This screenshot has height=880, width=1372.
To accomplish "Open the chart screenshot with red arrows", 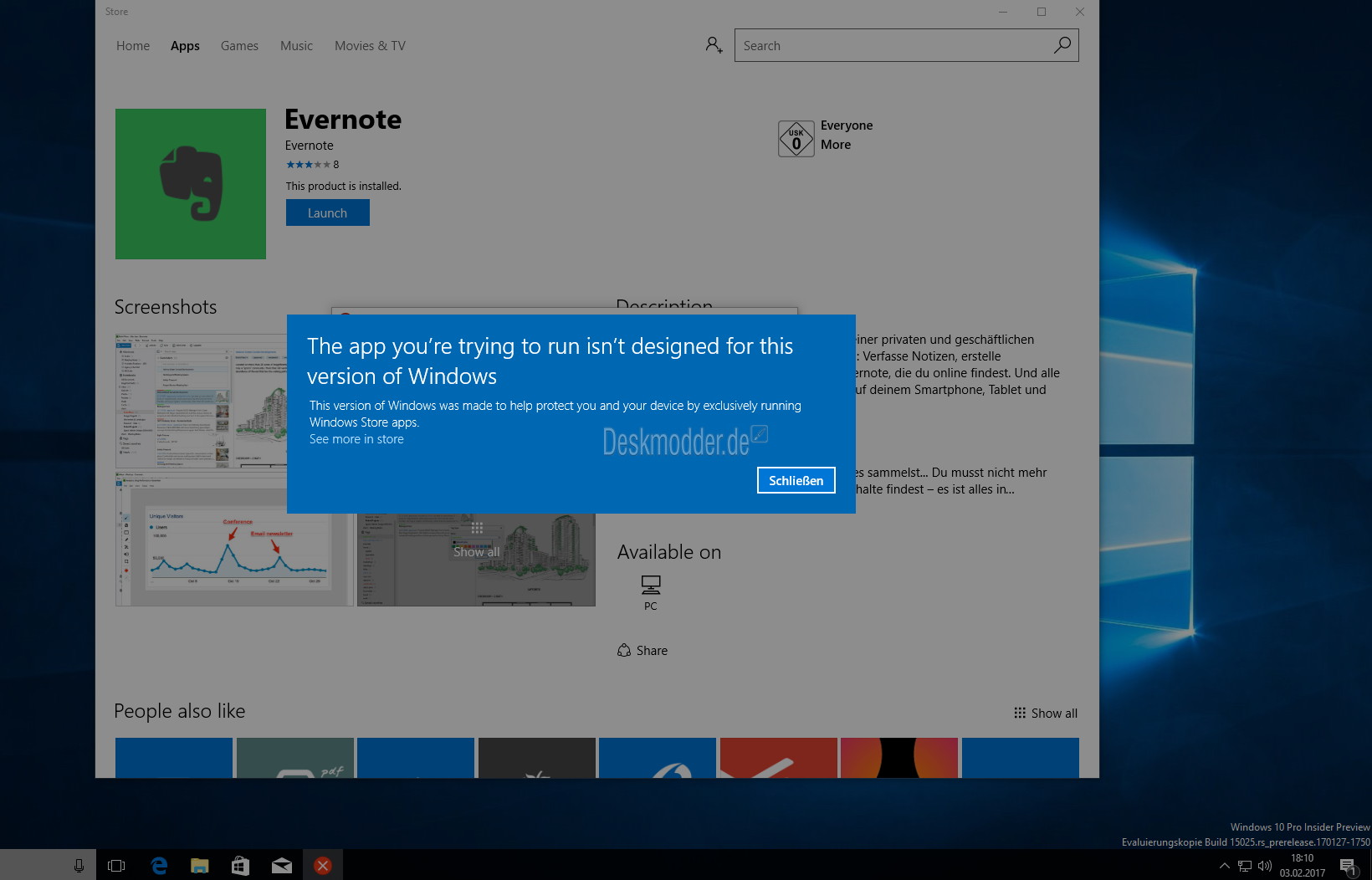I will coord(234,540).
